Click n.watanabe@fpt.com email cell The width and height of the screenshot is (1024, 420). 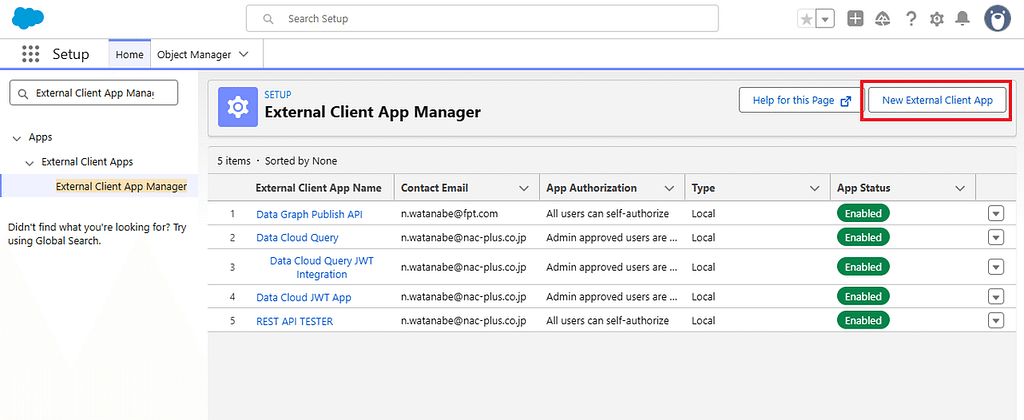(449, 214)
